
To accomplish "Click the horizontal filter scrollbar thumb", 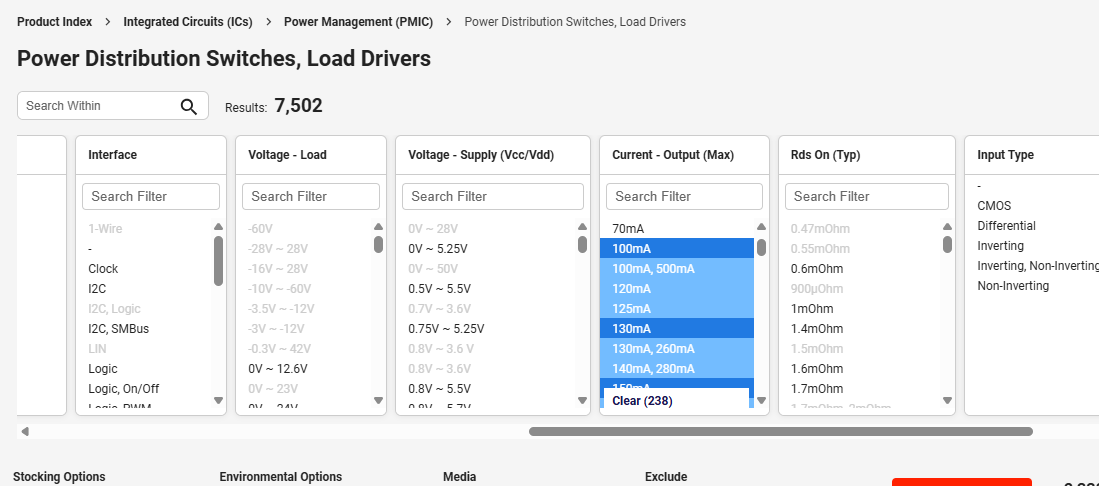I will 780,432.
